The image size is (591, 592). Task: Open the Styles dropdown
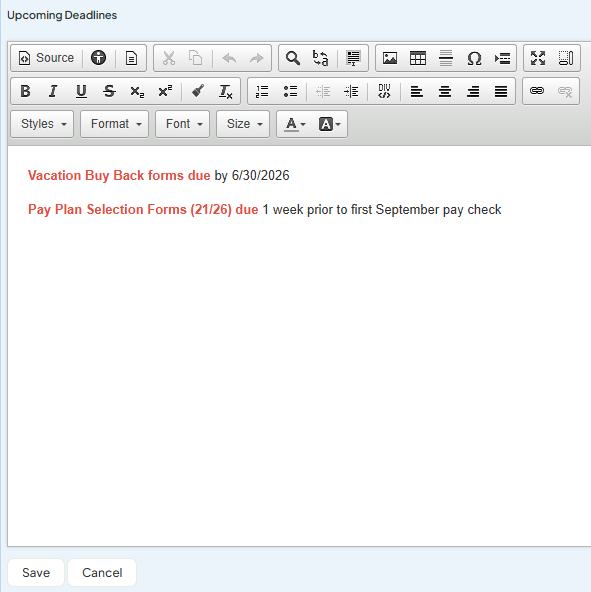(42, 124)
